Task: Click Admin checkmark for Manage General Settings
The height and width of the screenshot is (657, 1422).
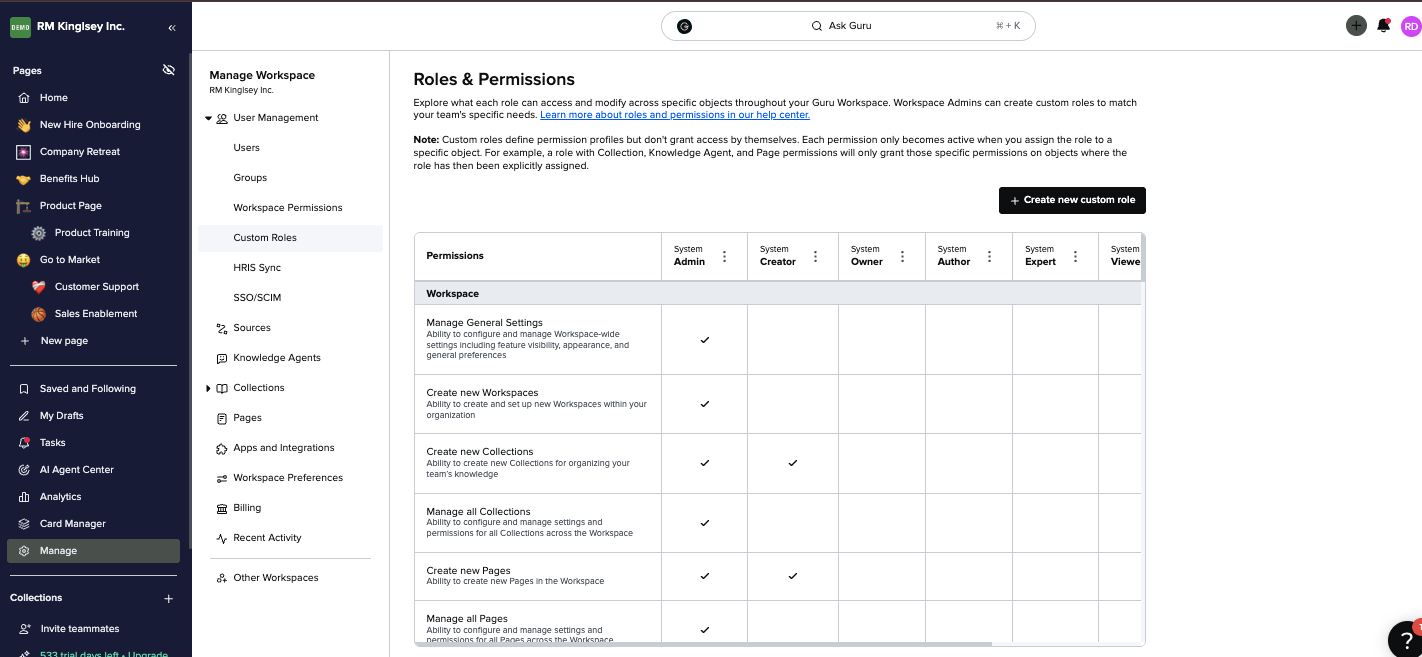Action: pos(705,340)
